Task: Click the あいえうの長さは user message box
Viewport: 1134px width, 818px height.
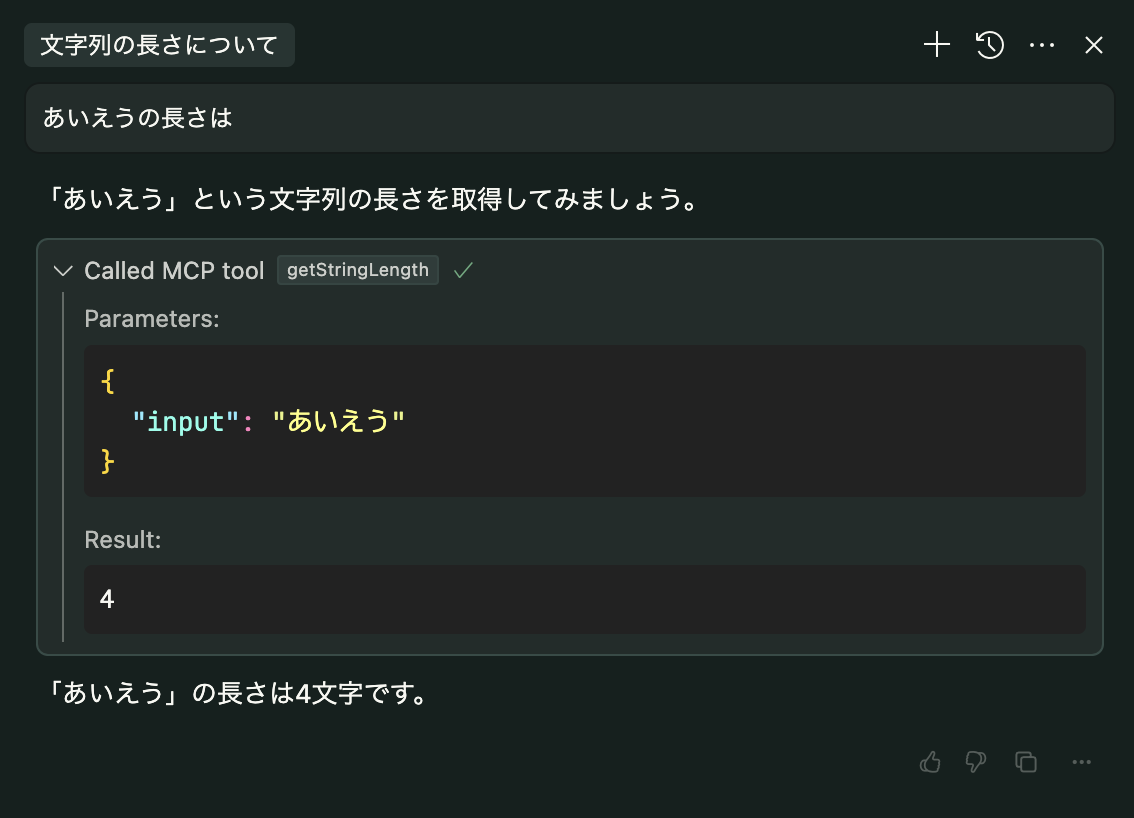Action: 569,118
